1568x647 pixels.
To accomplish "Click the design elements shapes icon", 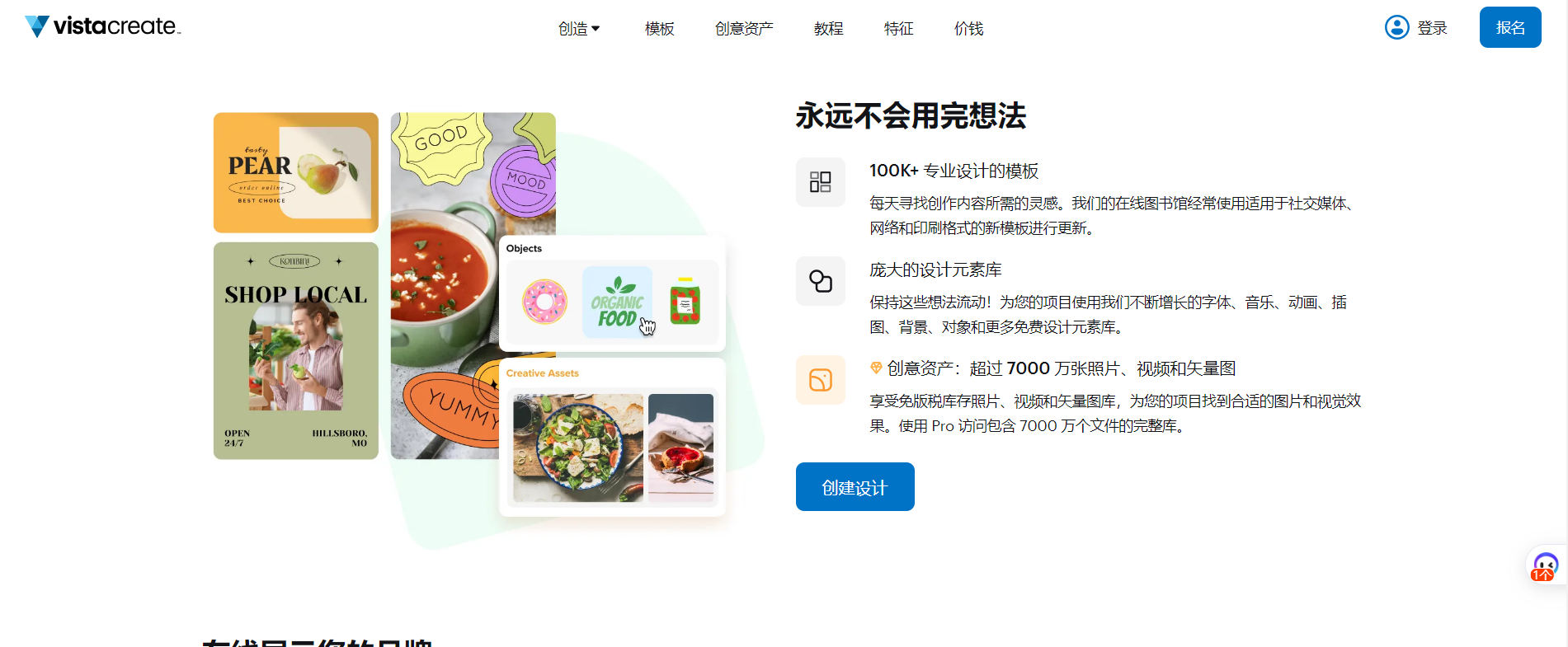I will 820,281.
